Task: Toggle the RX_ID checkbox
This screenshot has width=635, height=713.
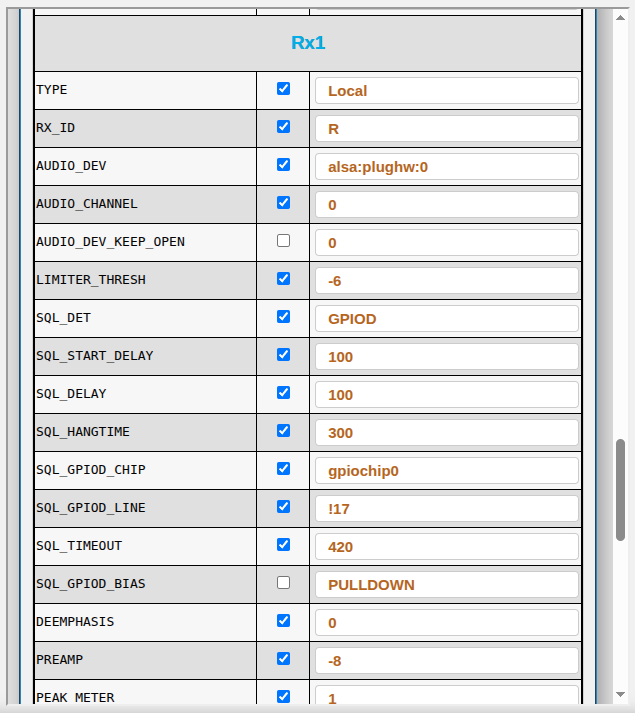Action: click(x=283, y=127)
